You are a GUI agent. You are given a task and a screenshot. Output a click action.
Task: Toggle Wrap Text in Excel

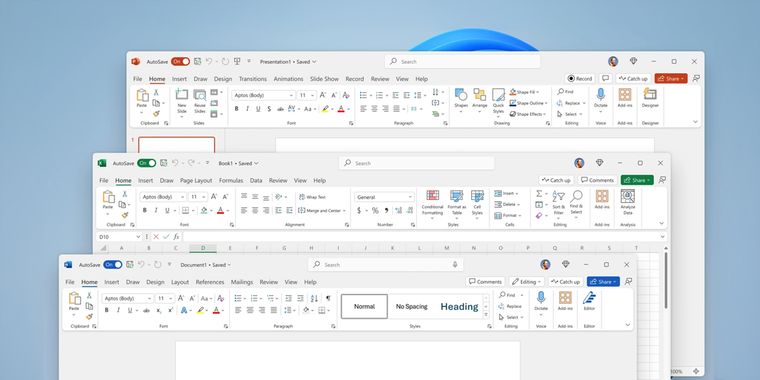click(x=313, y=197)
